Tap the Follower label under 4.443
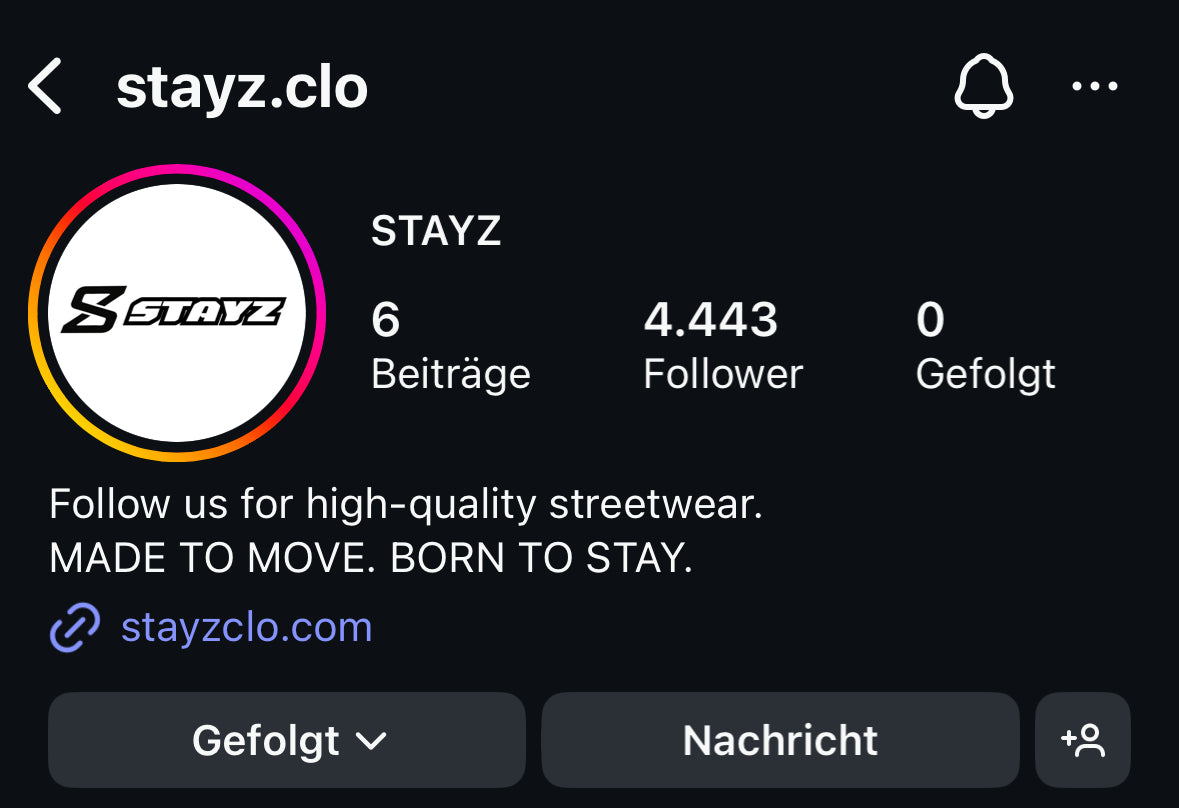The image size is (1179, 808). tap(723, 374)
